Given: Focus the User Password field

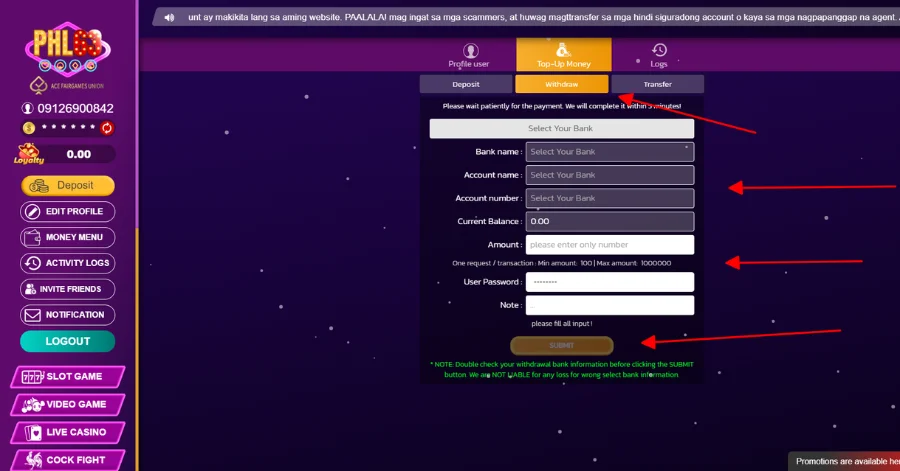Looking at the screenshot, I should [x=609, y=283].
